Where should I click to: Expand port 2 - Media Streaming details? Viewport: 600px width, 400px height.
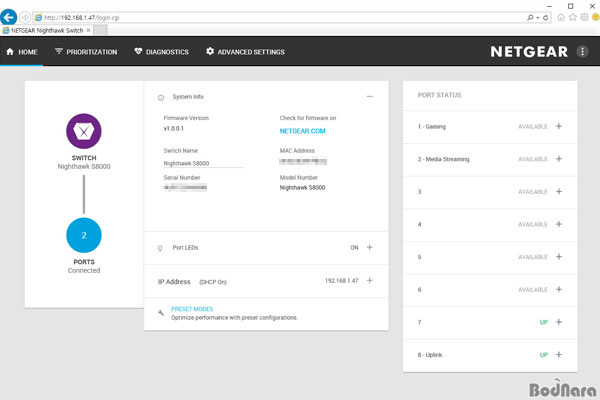click(x=559, y=159)
